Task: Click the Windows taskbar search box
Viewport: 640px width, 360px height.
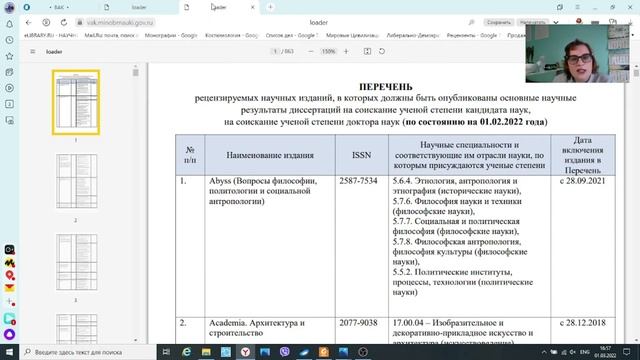Action: pos(88,352)
